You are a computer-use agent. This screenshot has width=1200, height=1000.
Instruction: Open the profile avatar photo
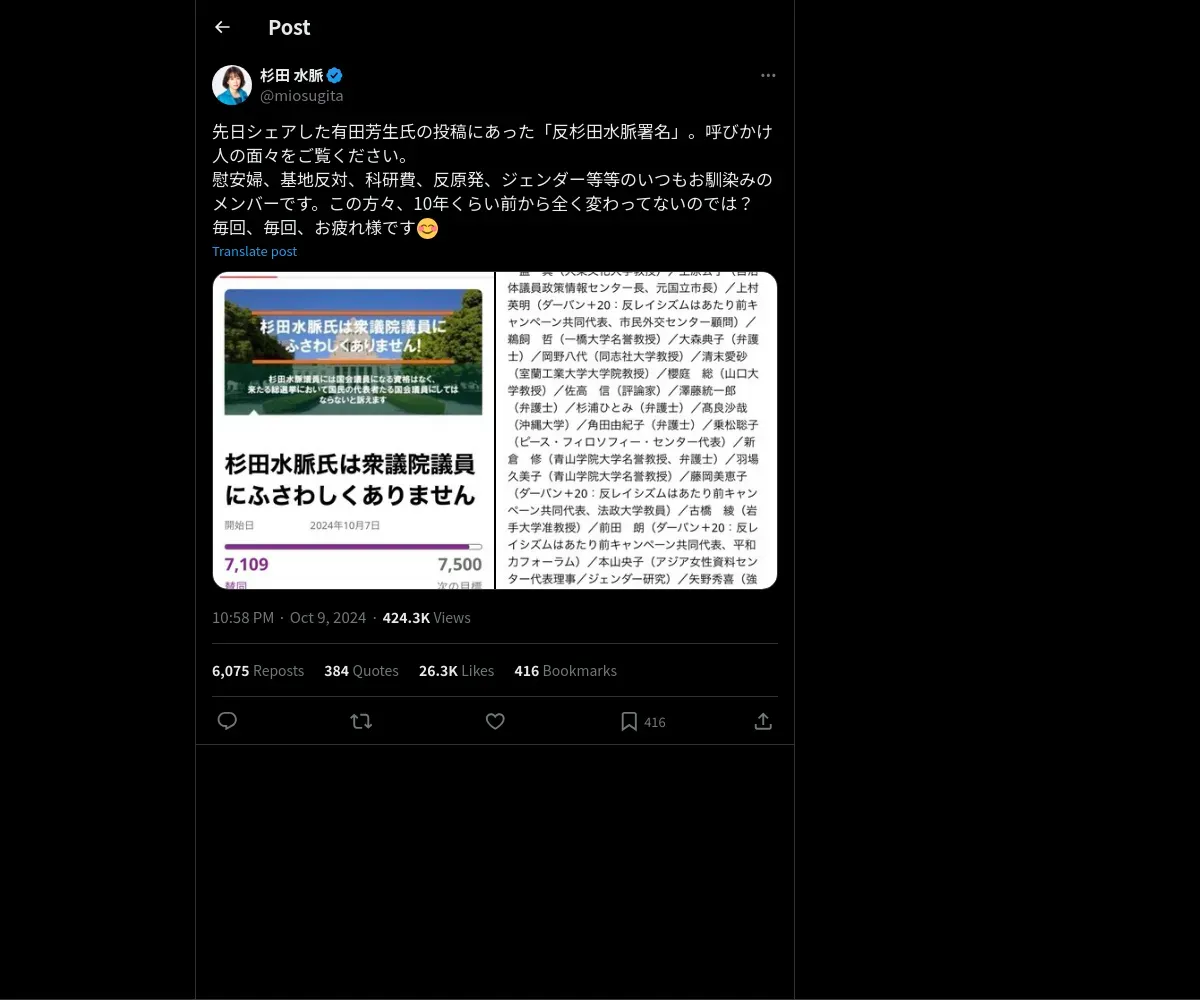coord(232,85)
